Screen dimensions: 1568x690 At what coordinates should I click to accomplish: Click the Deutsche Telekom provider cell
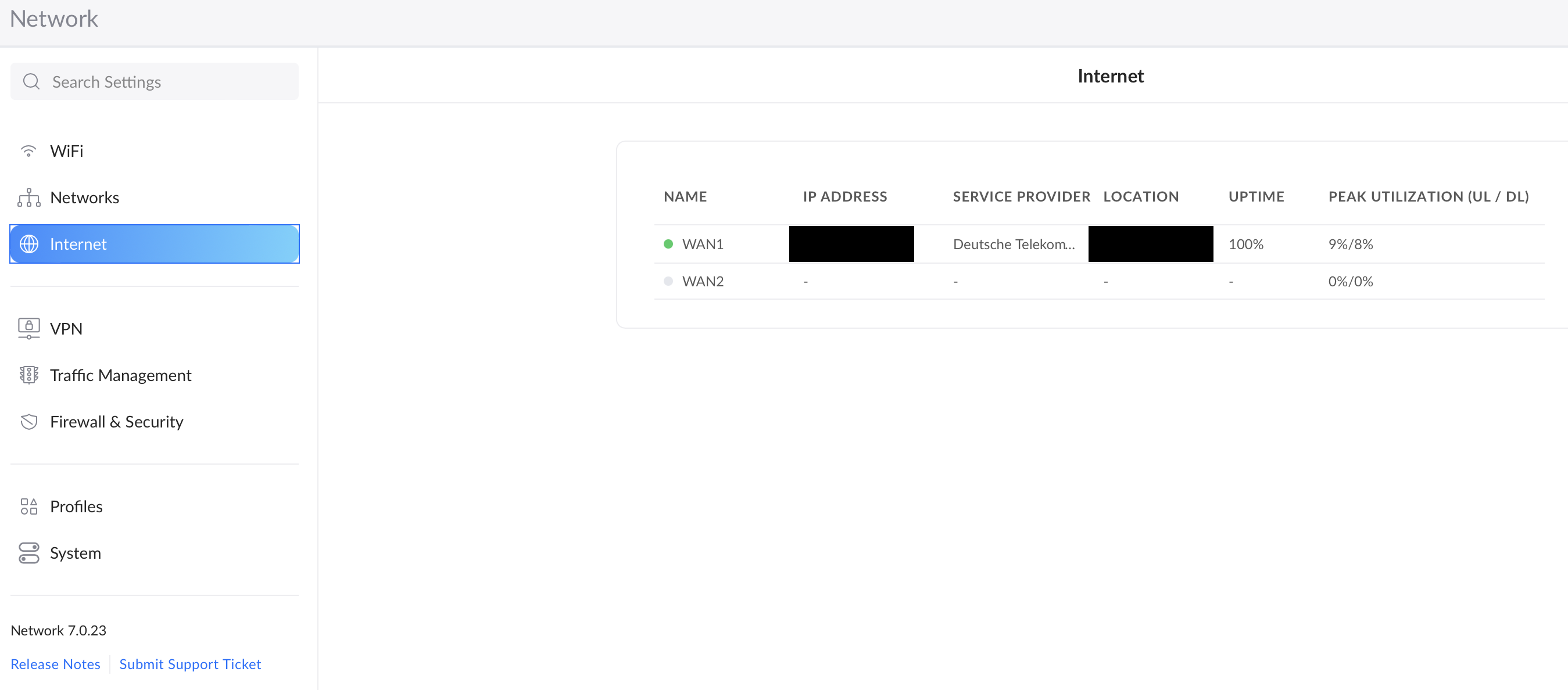tap(1014, 244)
